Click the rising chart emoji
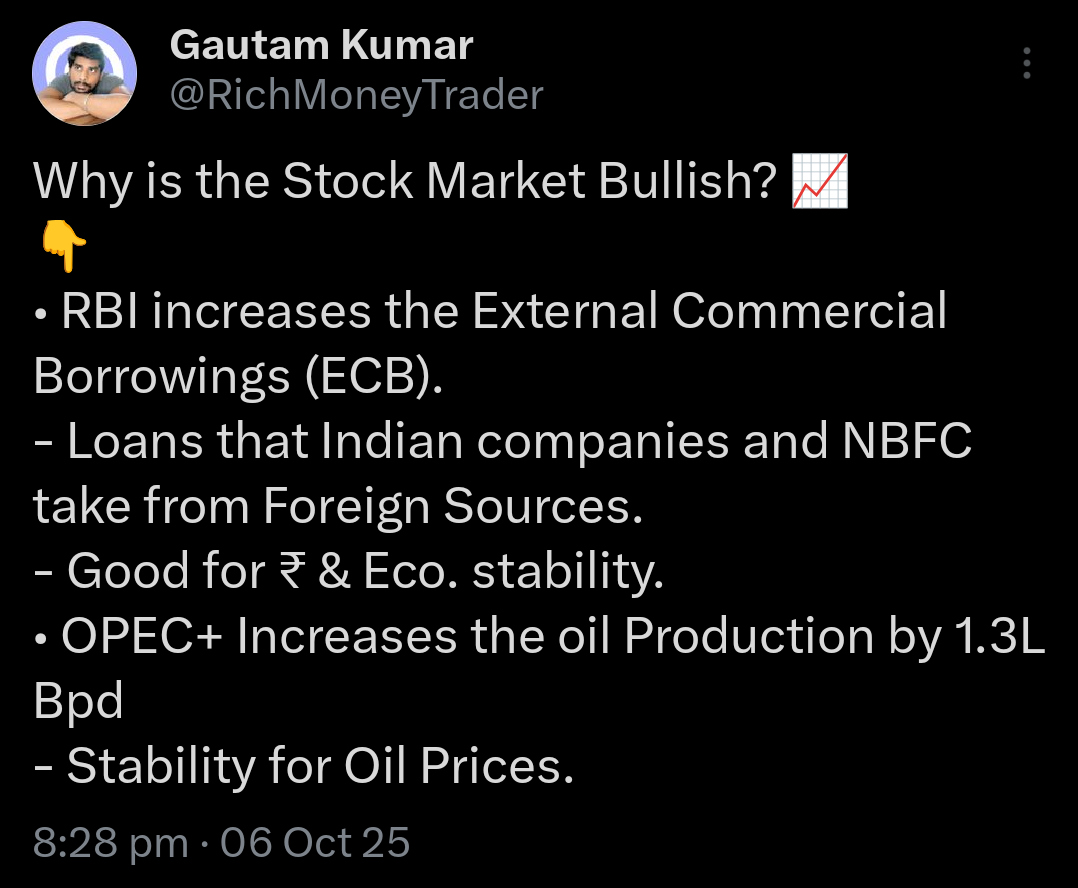Viewport: 1078px width, 888px height. tap(819, 182)
